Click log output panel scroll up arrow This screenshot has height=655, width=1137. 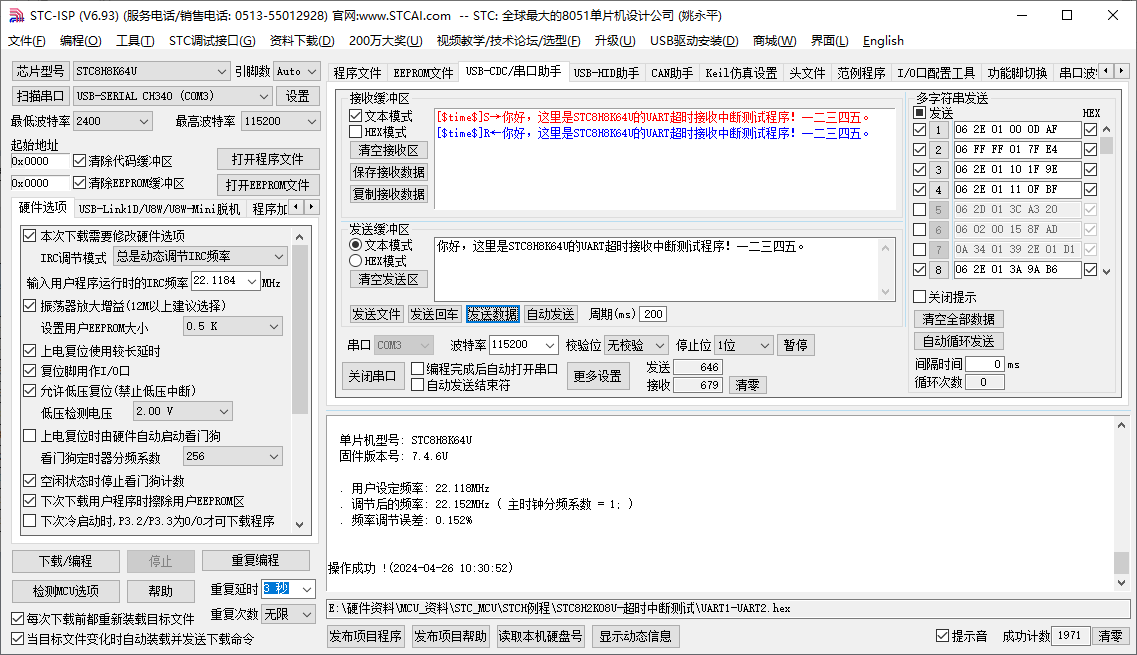tap(1121, 425)
